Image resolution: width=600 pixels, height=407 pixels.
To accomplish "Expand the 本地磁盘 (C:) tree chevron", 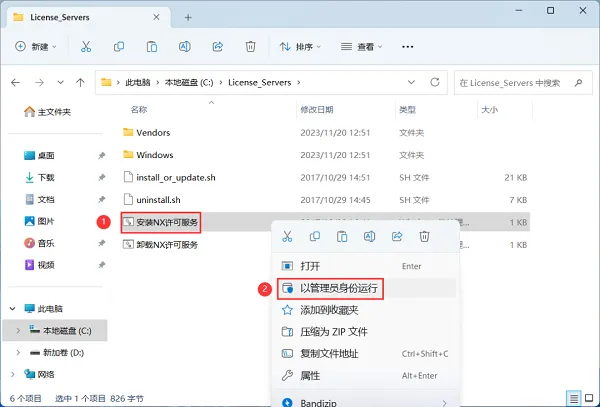I will (18, 331).
